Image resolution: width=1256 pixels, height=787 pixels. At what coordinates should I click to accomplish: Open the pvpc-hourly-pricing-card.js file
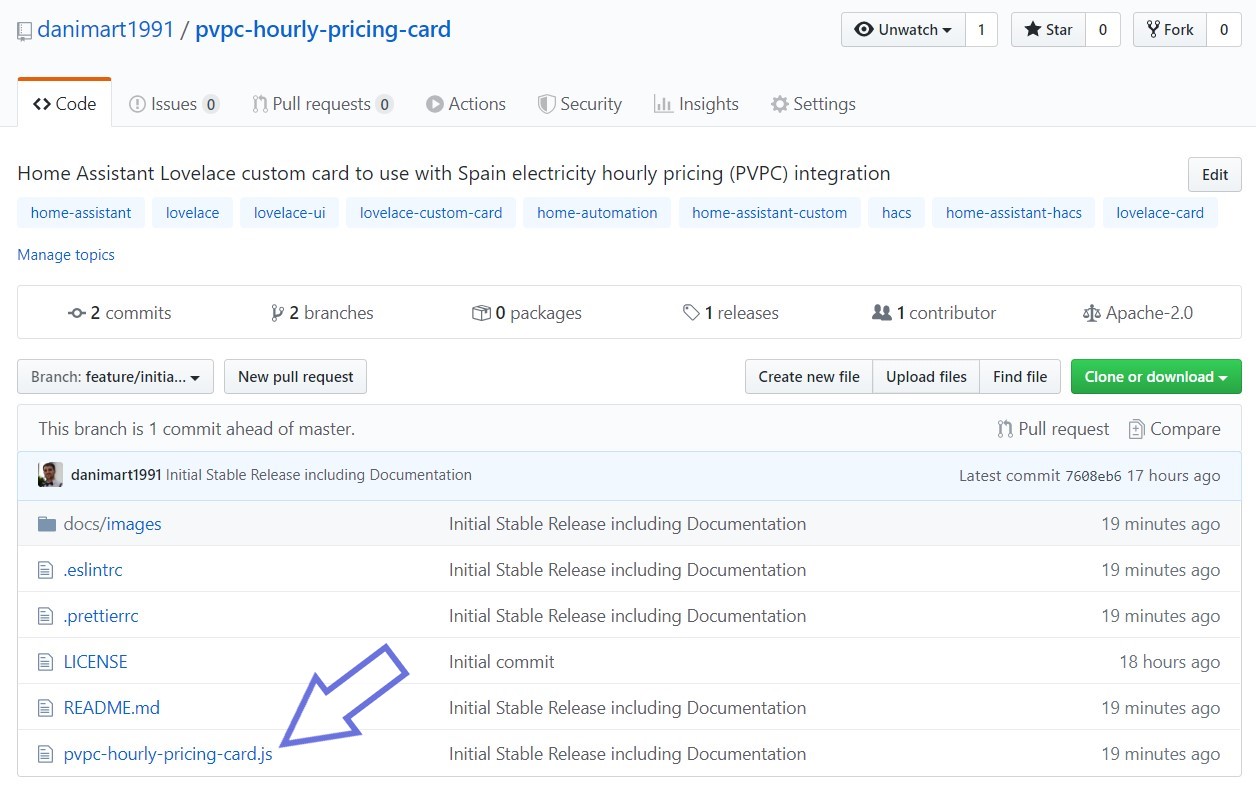pos(168,754)
